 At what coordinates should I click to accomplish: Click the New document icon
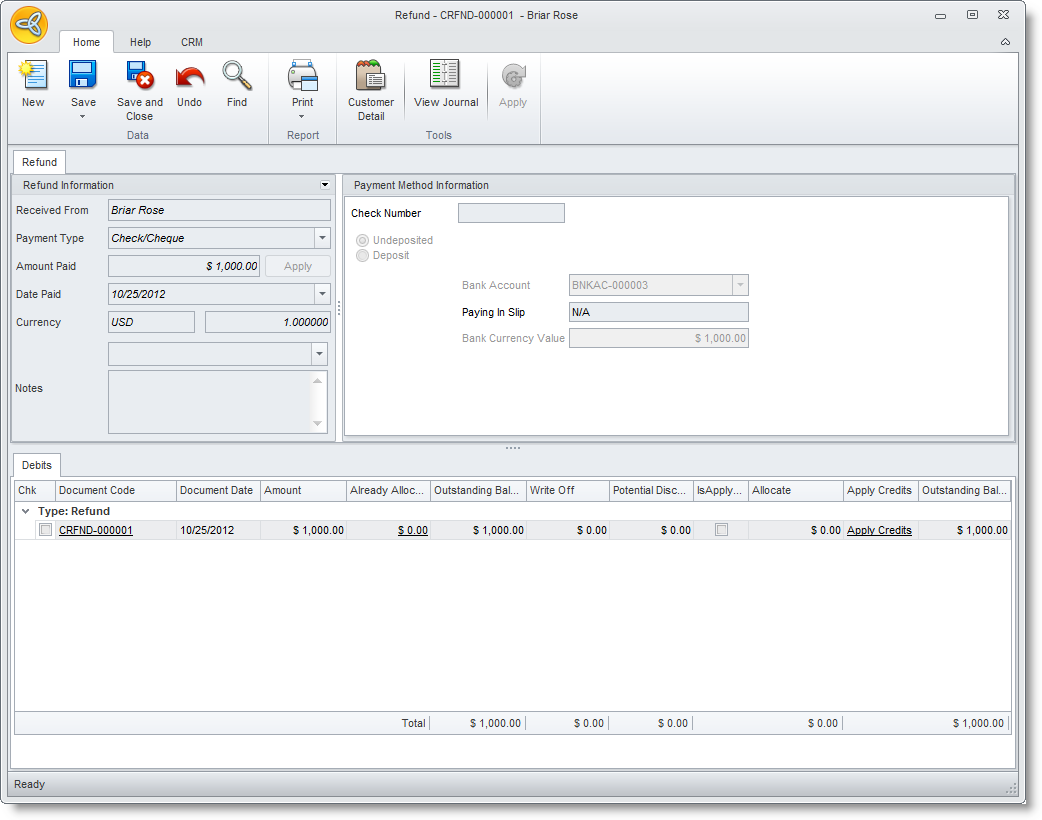pos(33,77)
